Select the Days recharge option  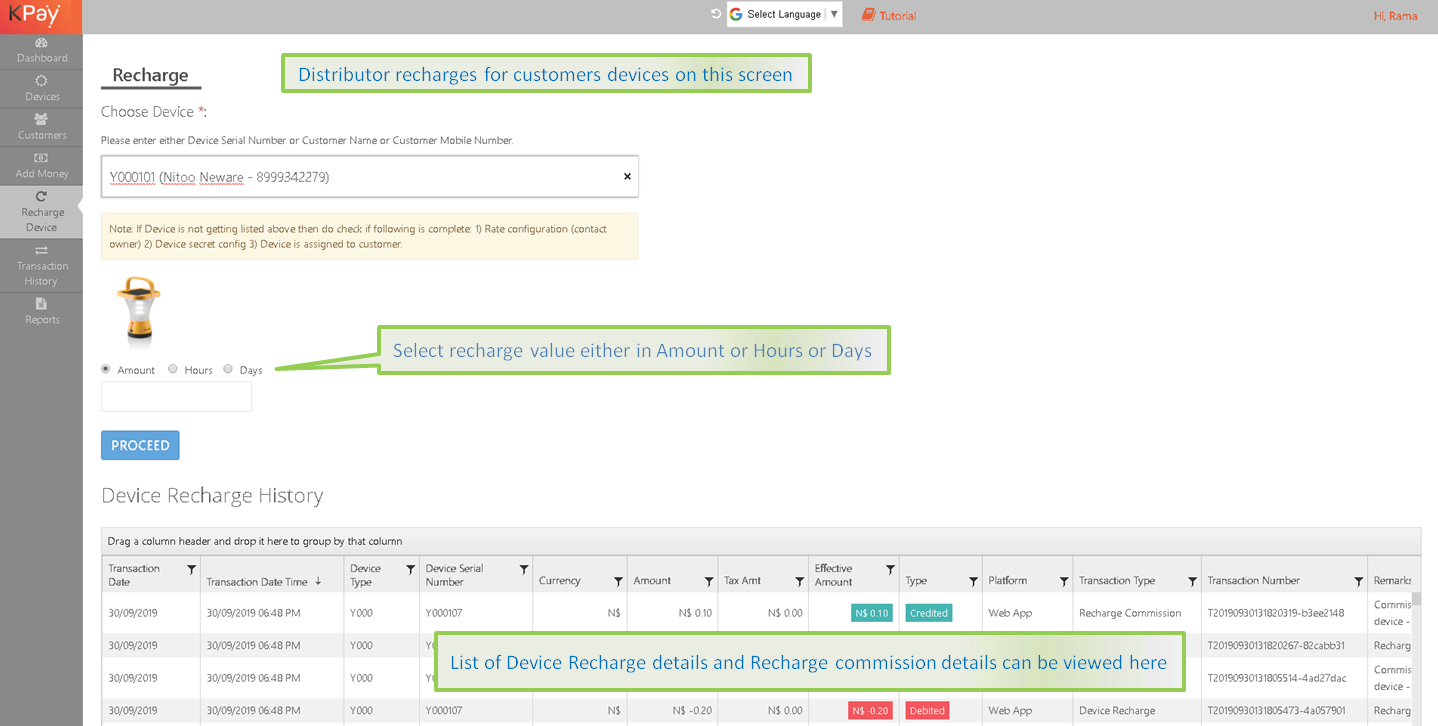tap(228, 369)
